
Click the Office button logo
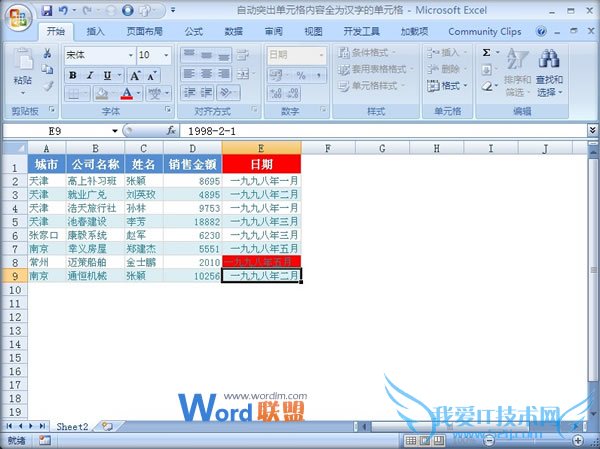18,18
